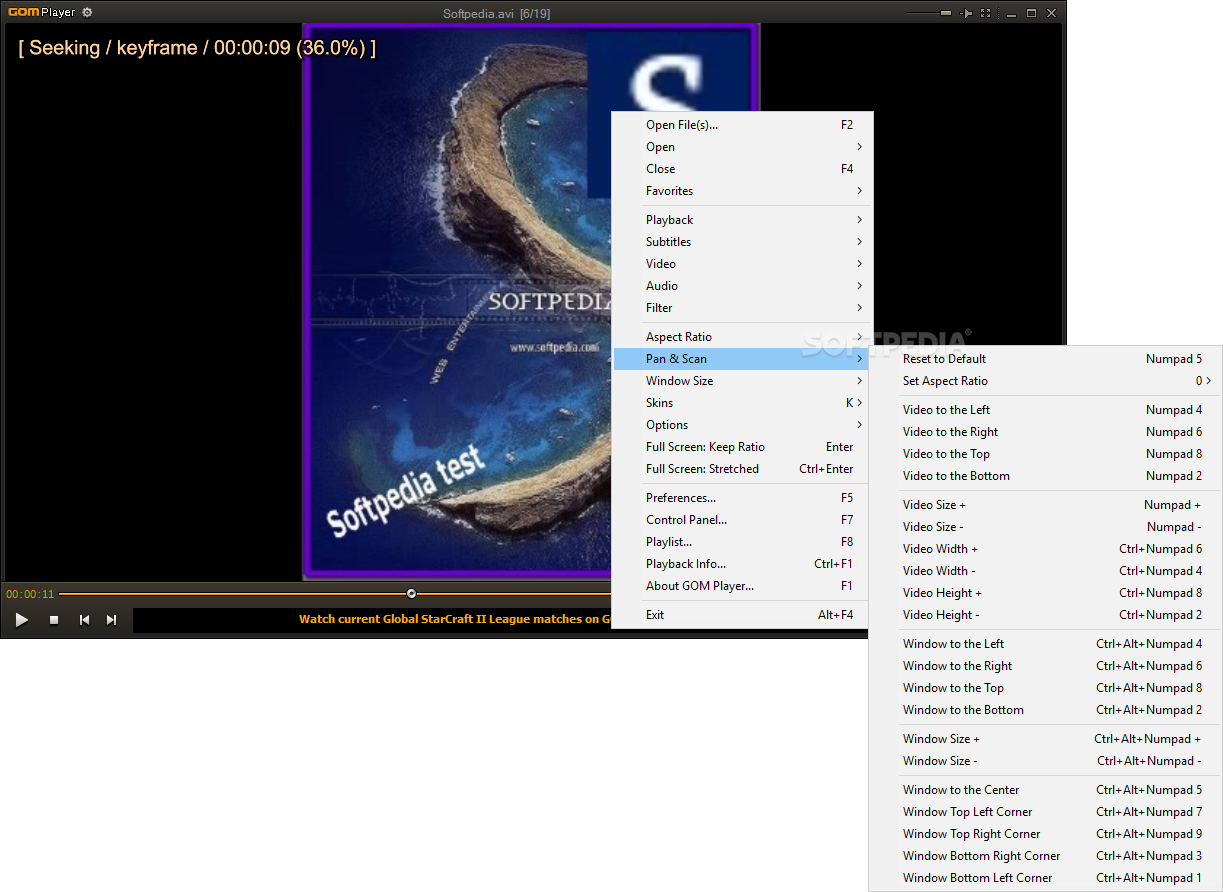Select Close in the context menu
This screenshot has height=892, width=1223.
click(x=743, y=169)
